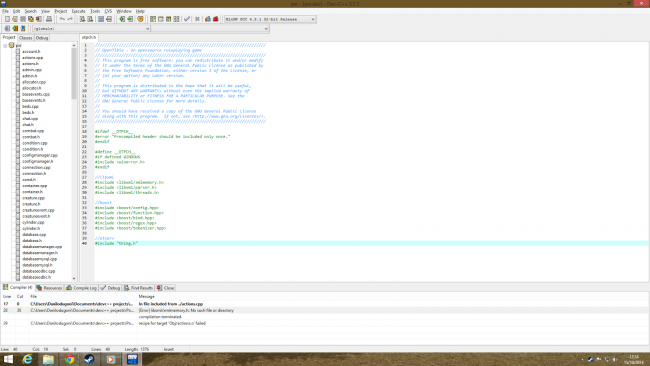Switch to the Debug tab in the left panel
This screenshot has height=366, width=650.
pyautogui.click(x=42, y=38)
